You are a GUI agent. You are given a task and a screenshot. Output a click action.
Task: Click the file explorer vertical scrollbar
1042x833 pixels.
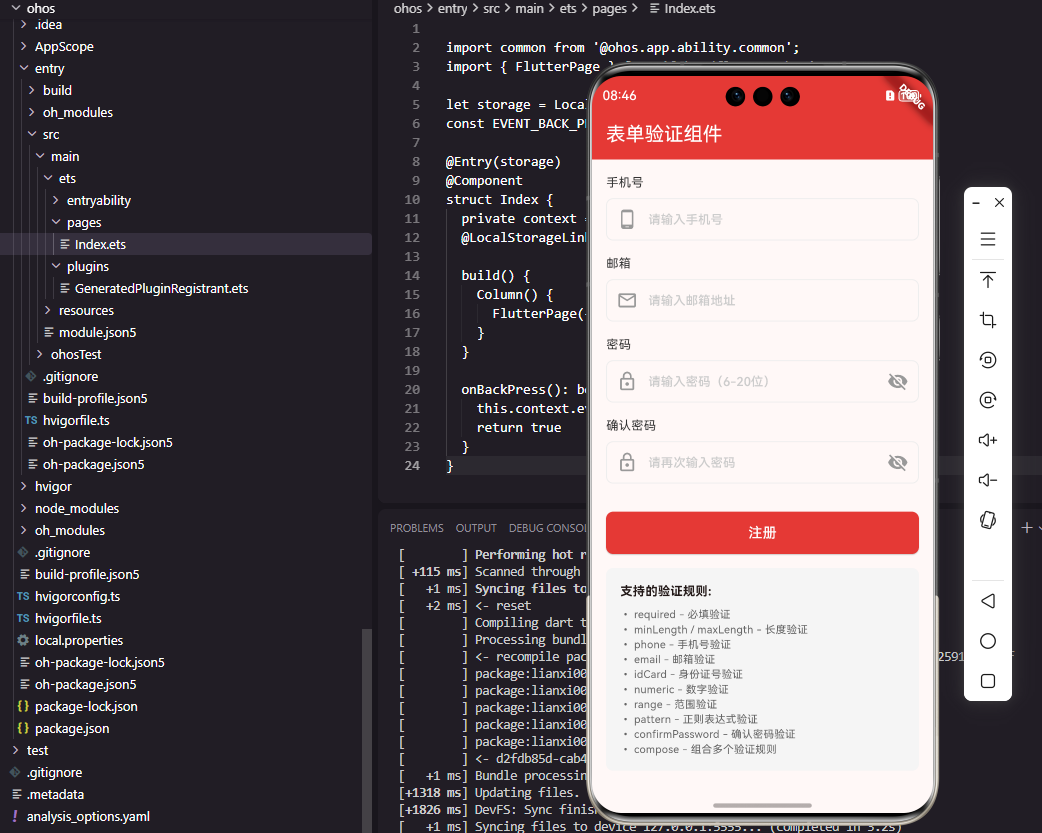pos(367,730)
